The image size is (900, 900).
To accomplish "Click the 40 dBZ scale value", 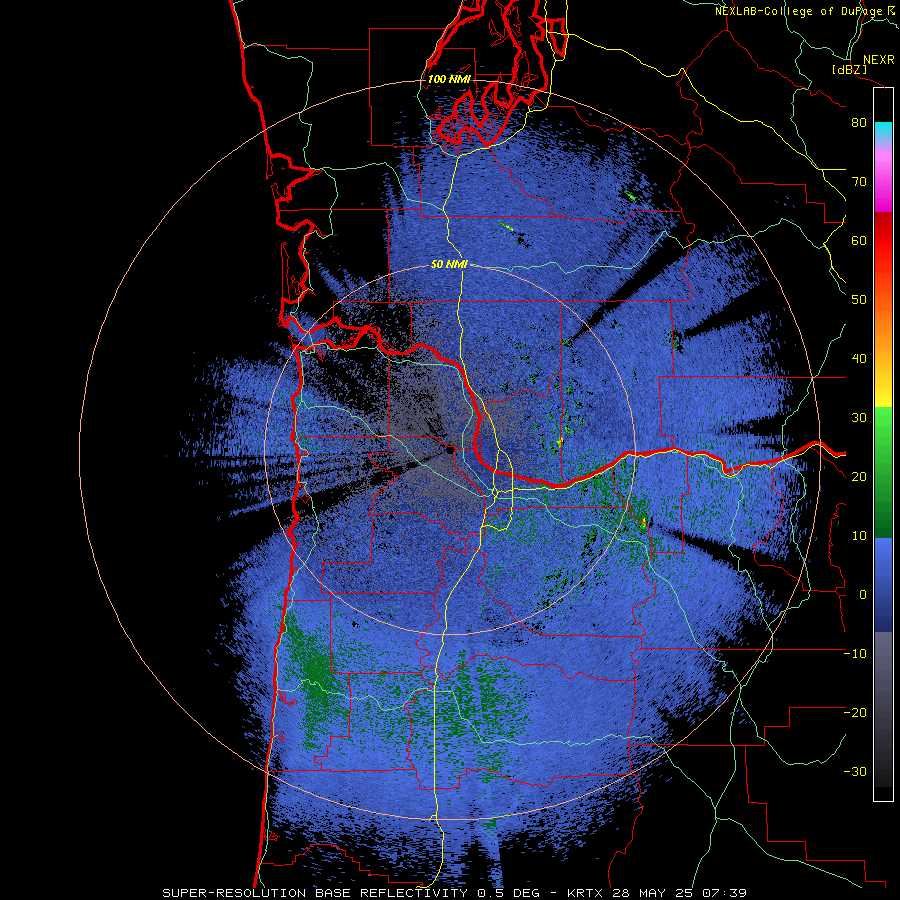I will (859, 359).
